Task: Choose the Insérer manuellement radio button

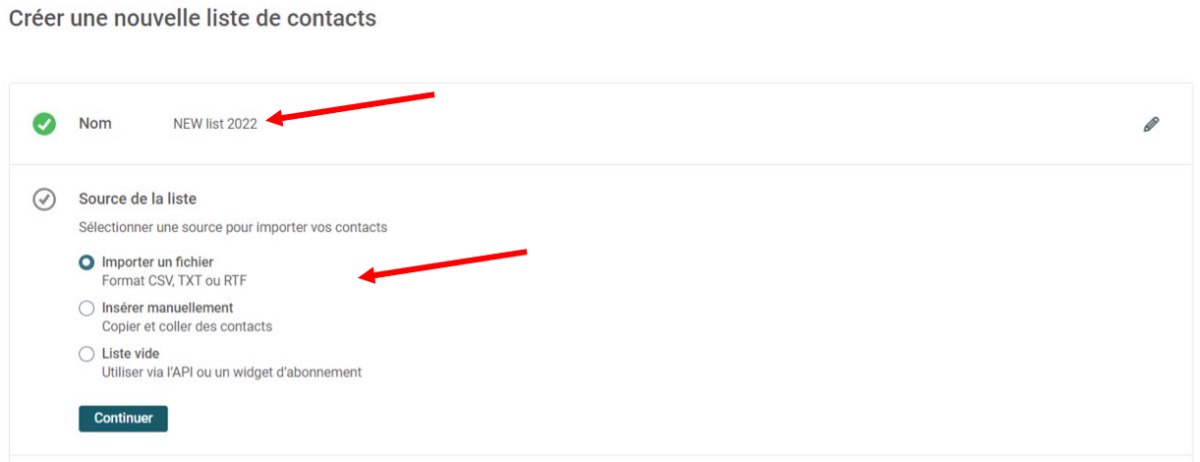Action: click(87, 309)
